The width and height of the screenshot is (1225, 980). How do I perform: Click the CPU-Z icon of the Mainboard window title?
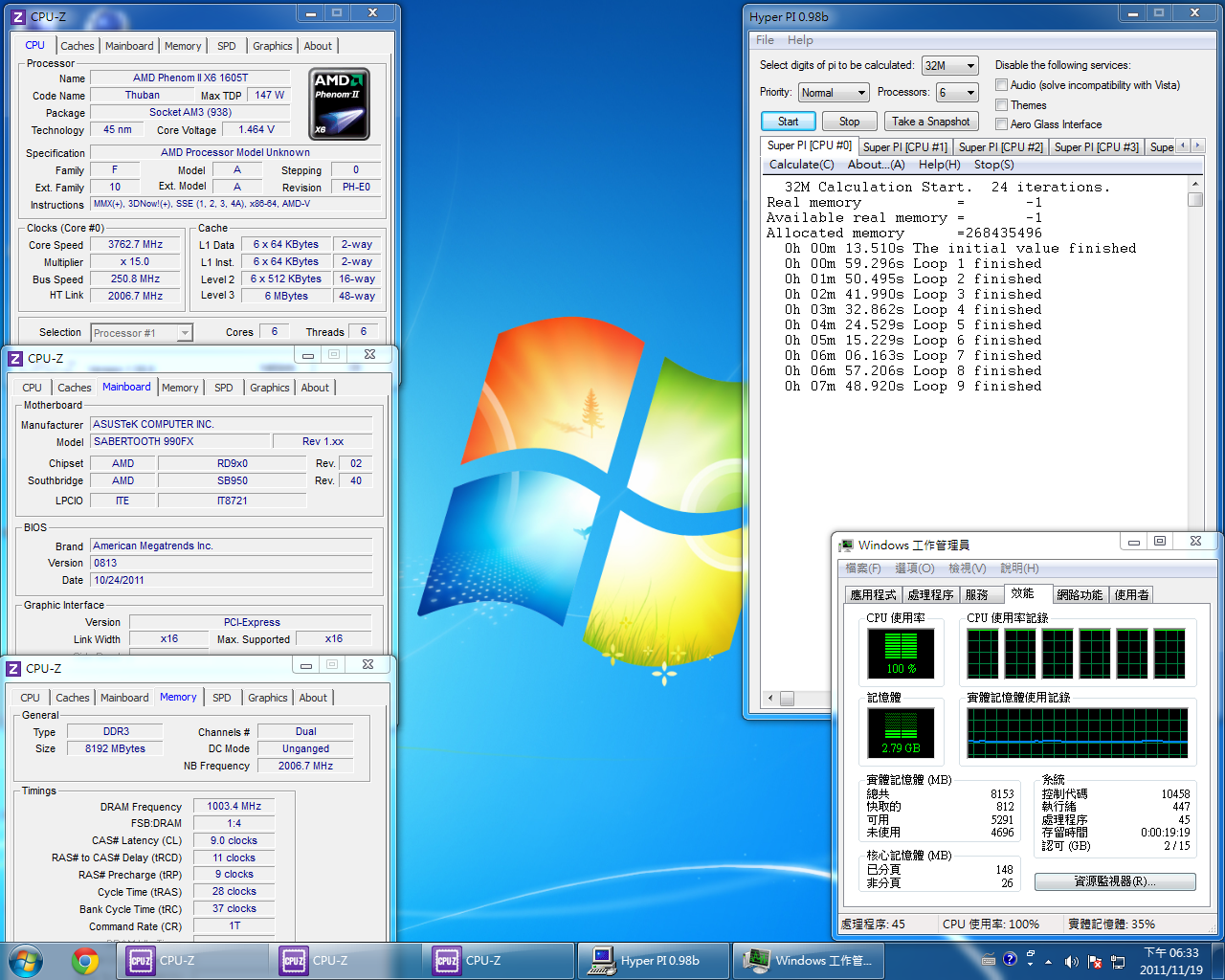pos(15,358)
